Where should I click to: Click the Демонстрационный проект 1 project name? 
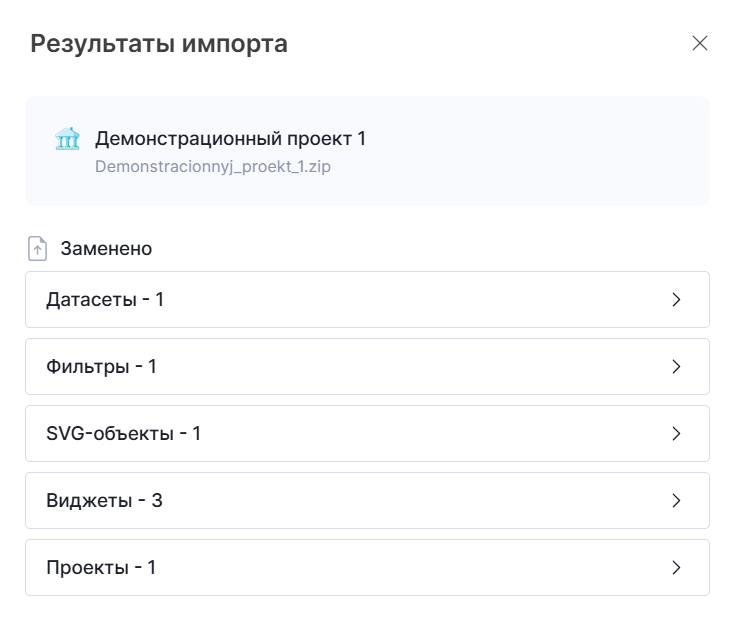coord(230,139)
